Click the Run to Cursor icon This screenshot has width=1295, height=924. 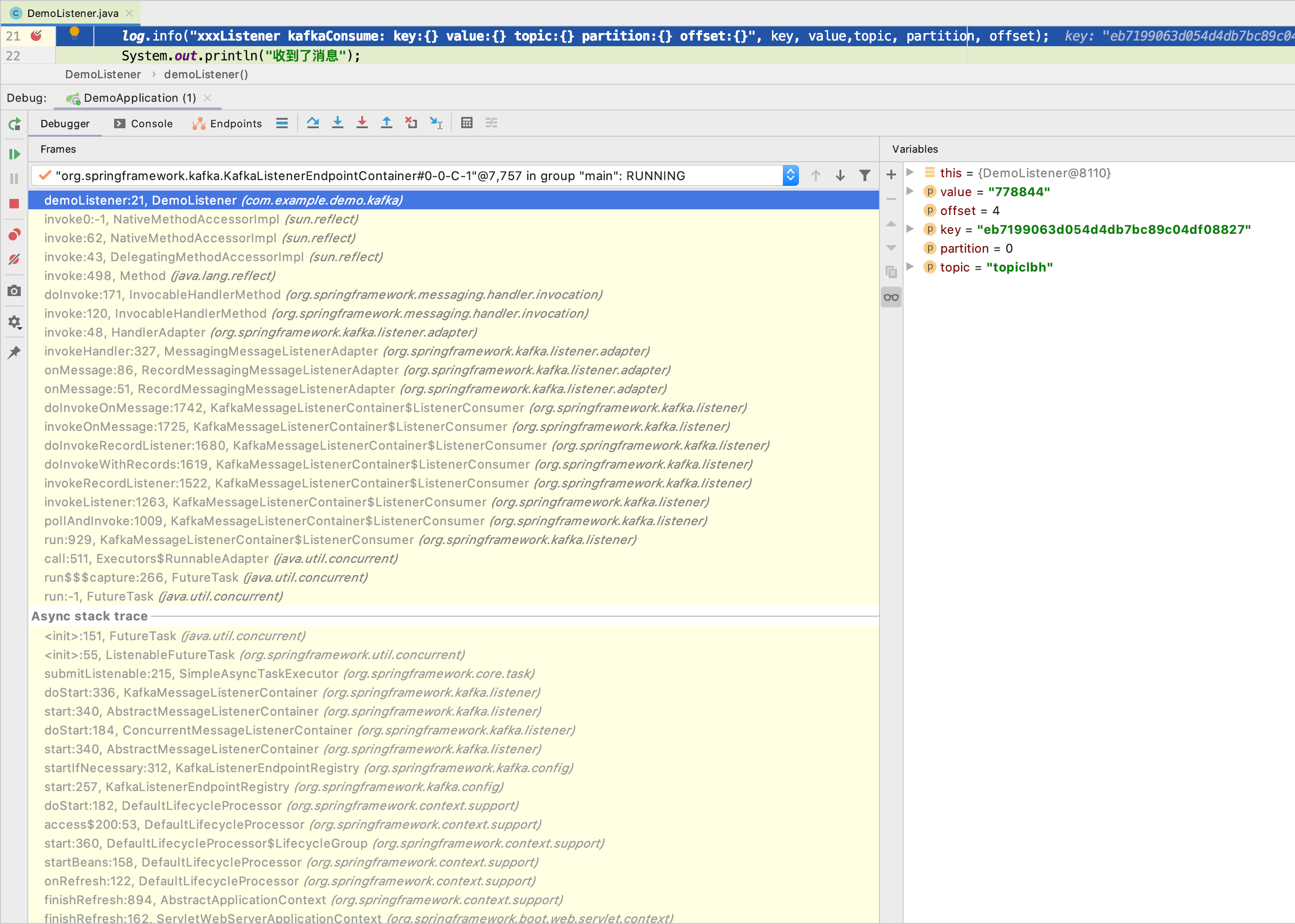coord(436,123)
